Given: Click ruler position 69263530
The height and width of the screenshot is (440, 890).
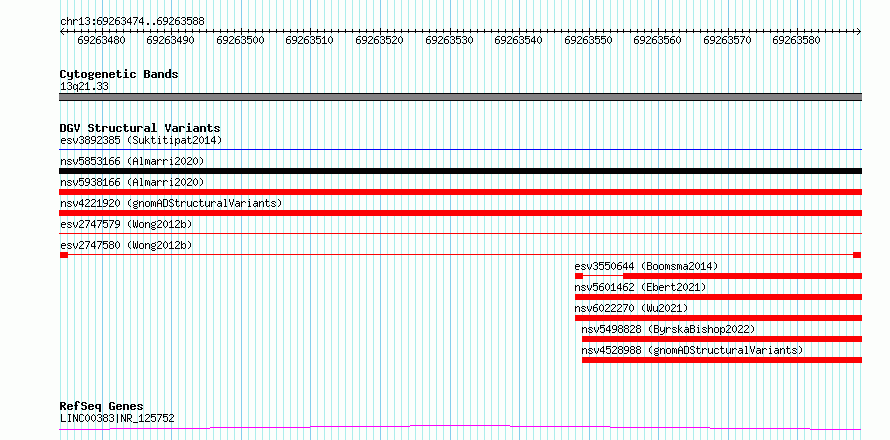Looking at the screenshot, I should point(450,40).
